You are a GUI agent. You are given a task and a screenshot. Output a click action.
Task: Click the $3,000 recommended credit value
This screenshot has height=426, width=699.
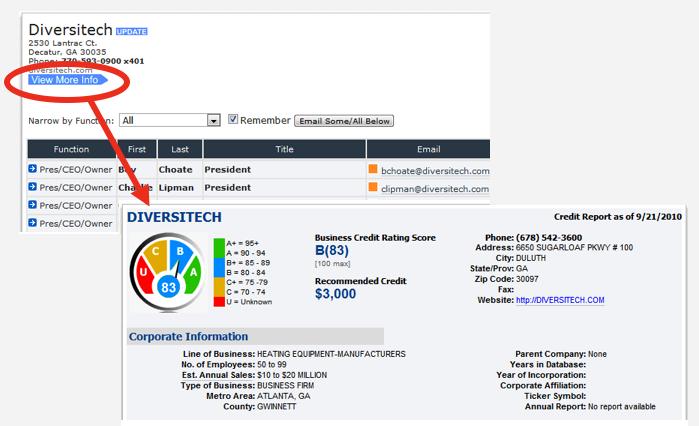(x=335, y=294)
